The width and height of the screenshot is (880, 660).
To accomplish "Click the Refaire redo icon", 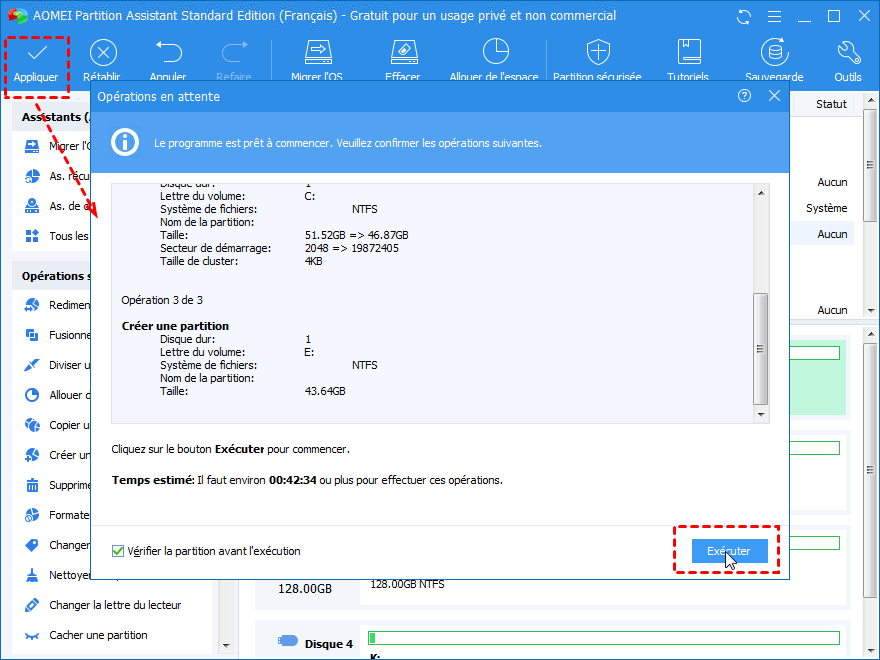I will pyautogui.click(x=234, y=52).
